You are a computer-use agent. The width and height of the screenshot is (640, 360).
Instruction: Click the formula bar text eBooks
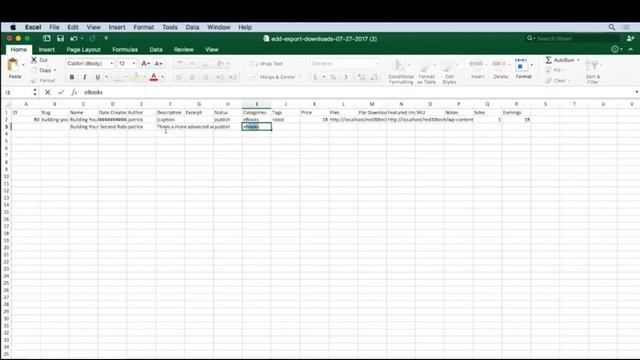pyautogui.click(x=93, y=92)
